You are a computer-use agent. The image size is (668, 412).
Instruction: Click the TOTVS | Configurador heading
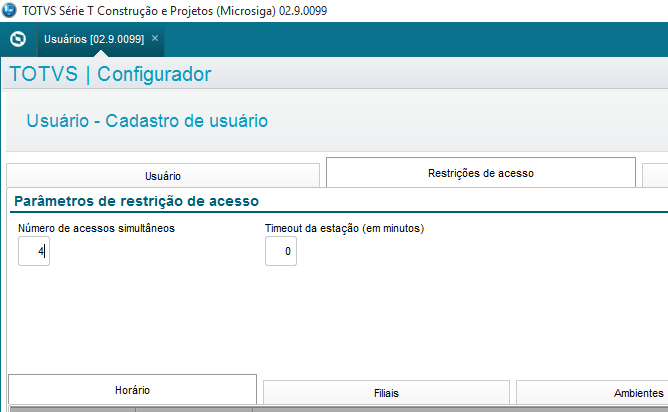tap(110, 74)
